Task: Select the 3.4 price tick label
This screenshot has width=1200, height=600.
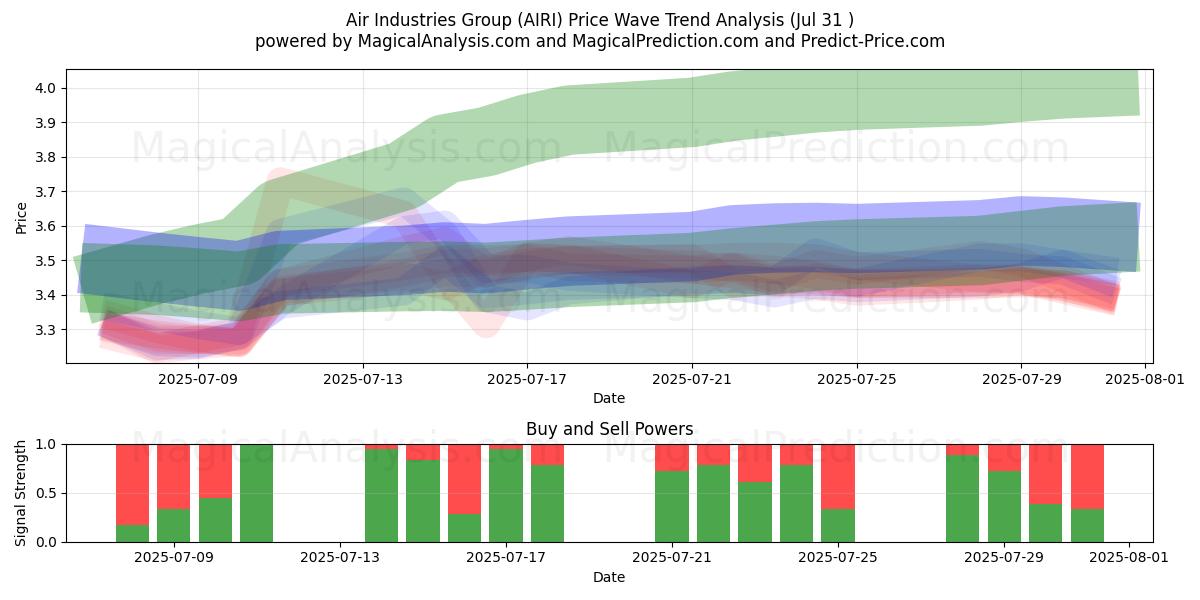Action: 47,295
